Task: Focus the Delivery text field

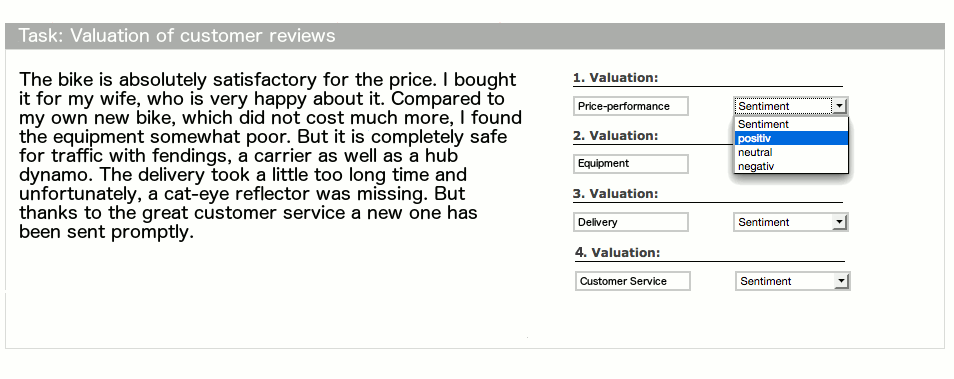Action: click(630, 222)
